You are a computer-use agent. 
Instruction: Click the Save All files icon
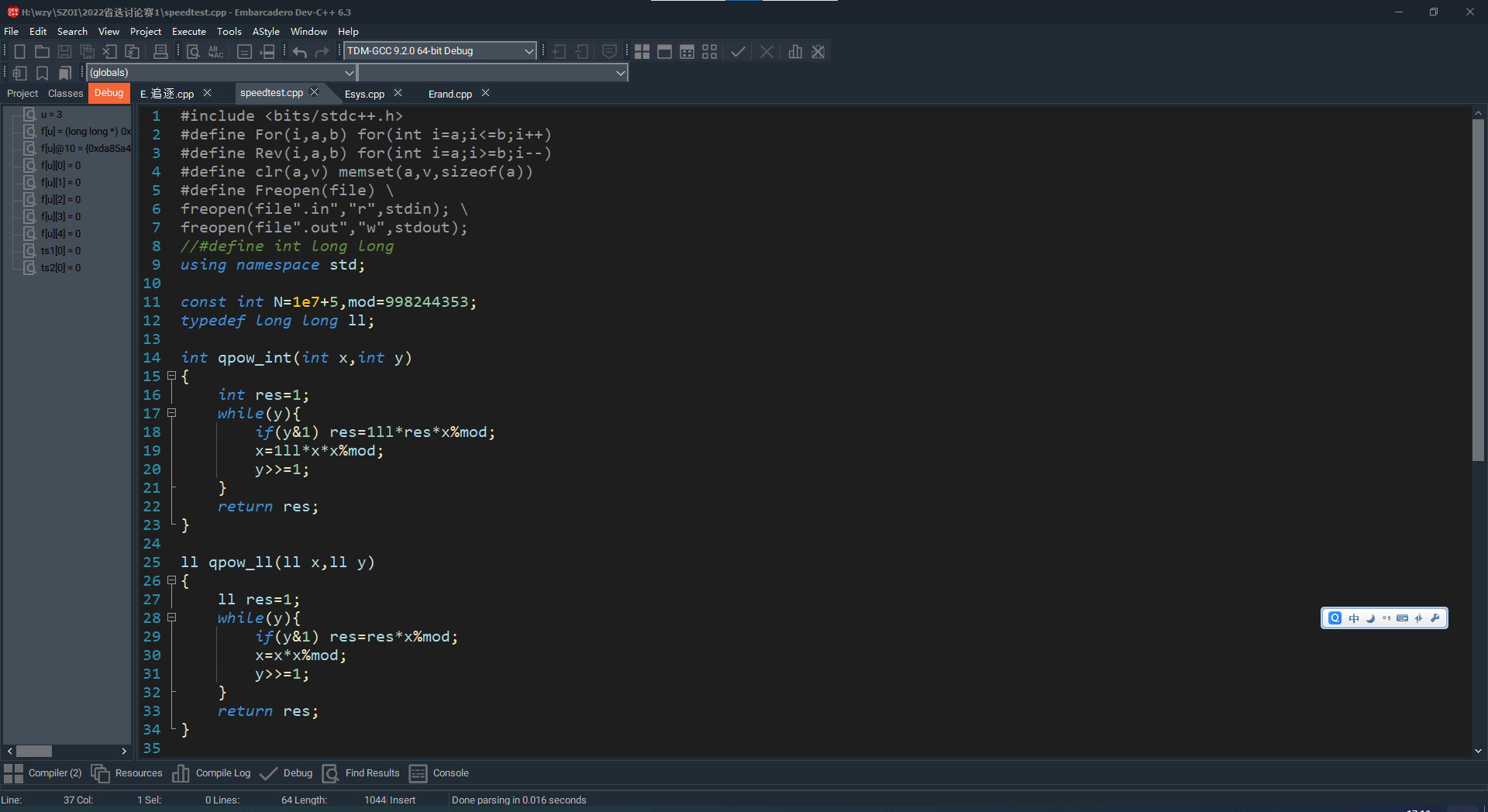[88, 51]
